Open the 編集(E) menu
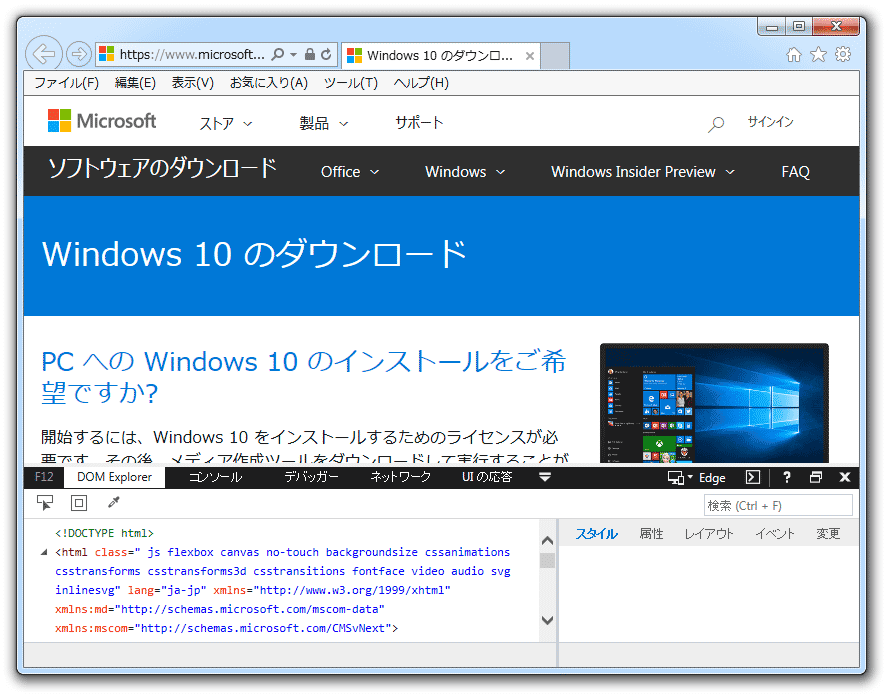888x697 pixels. click(135, 83)
